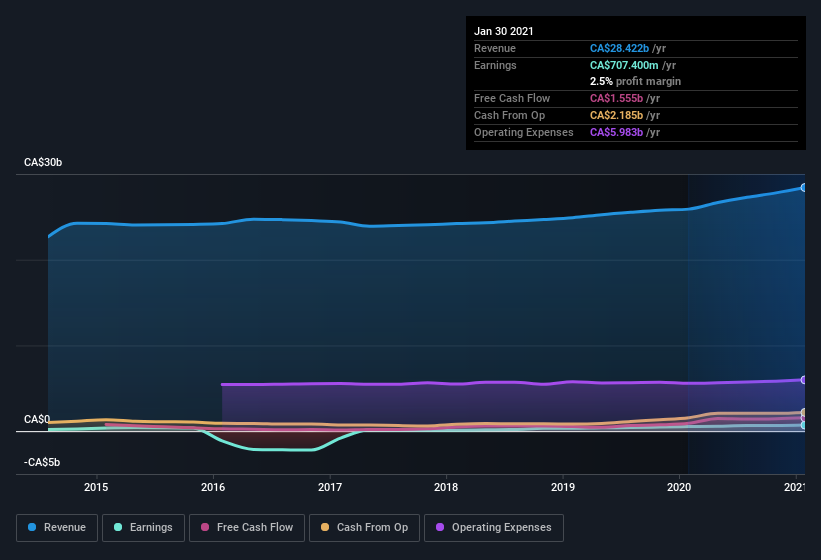The image size is (821, 560).
Task: Toggle the Revenue legend button
Action: pos(57,528)
